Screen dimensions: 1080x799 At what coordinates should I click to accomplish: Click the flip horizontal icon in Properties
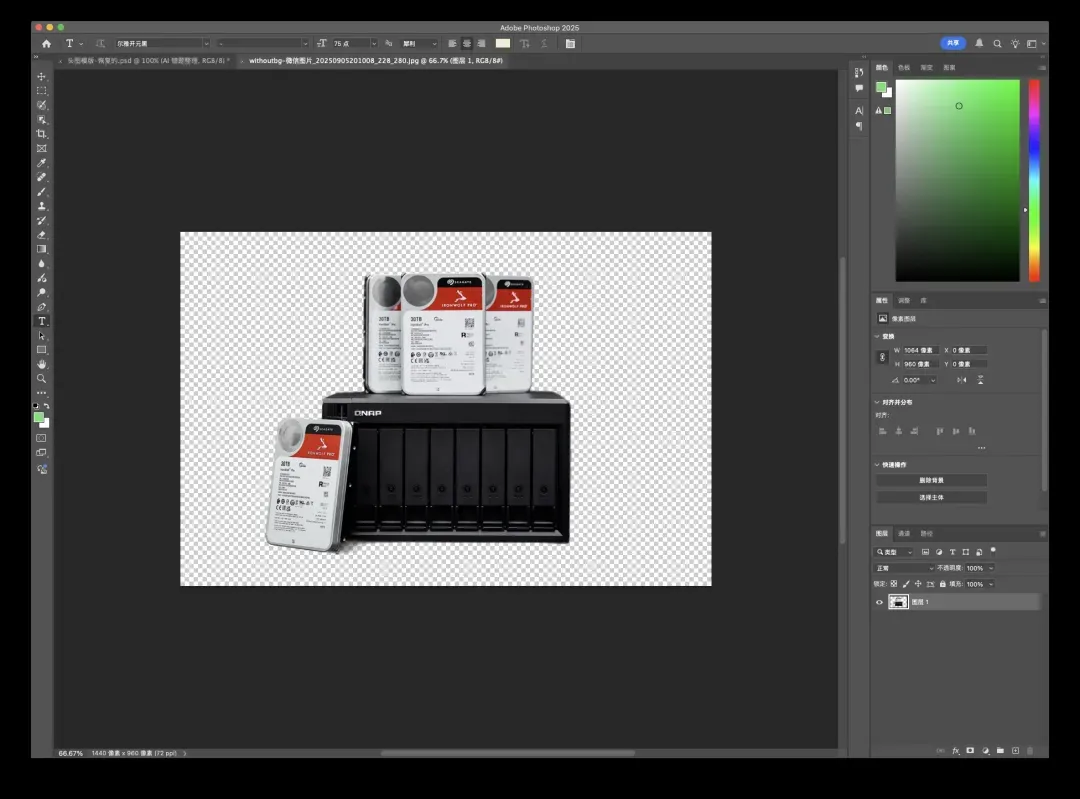point(961,380)
